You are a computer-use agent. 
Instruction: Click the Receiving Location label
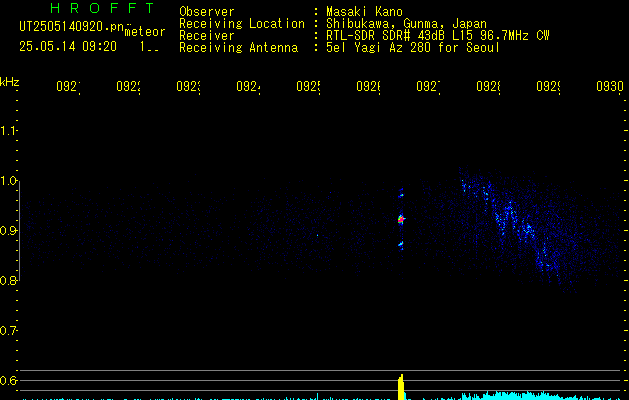[x=242, y=24]
